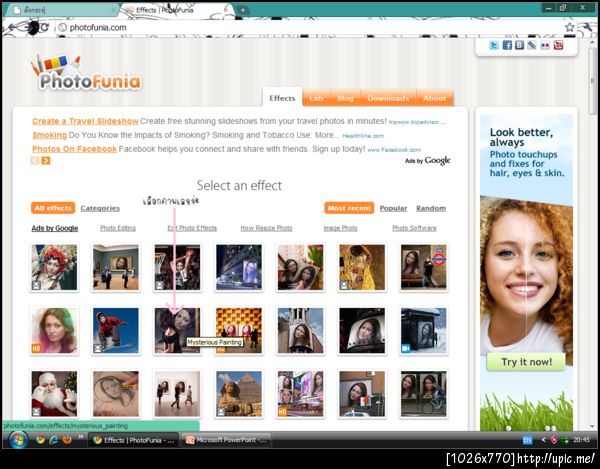600x469 pixels.
Task: Click the How Resize Photo ad link
Action: coord(266,228)
